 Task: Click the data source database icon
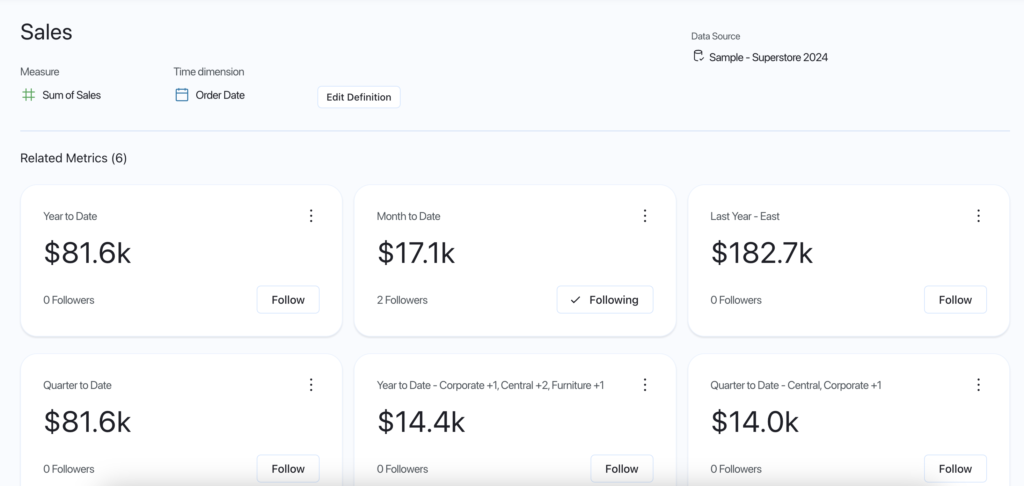pyautogui.click(x=698, y=57)
